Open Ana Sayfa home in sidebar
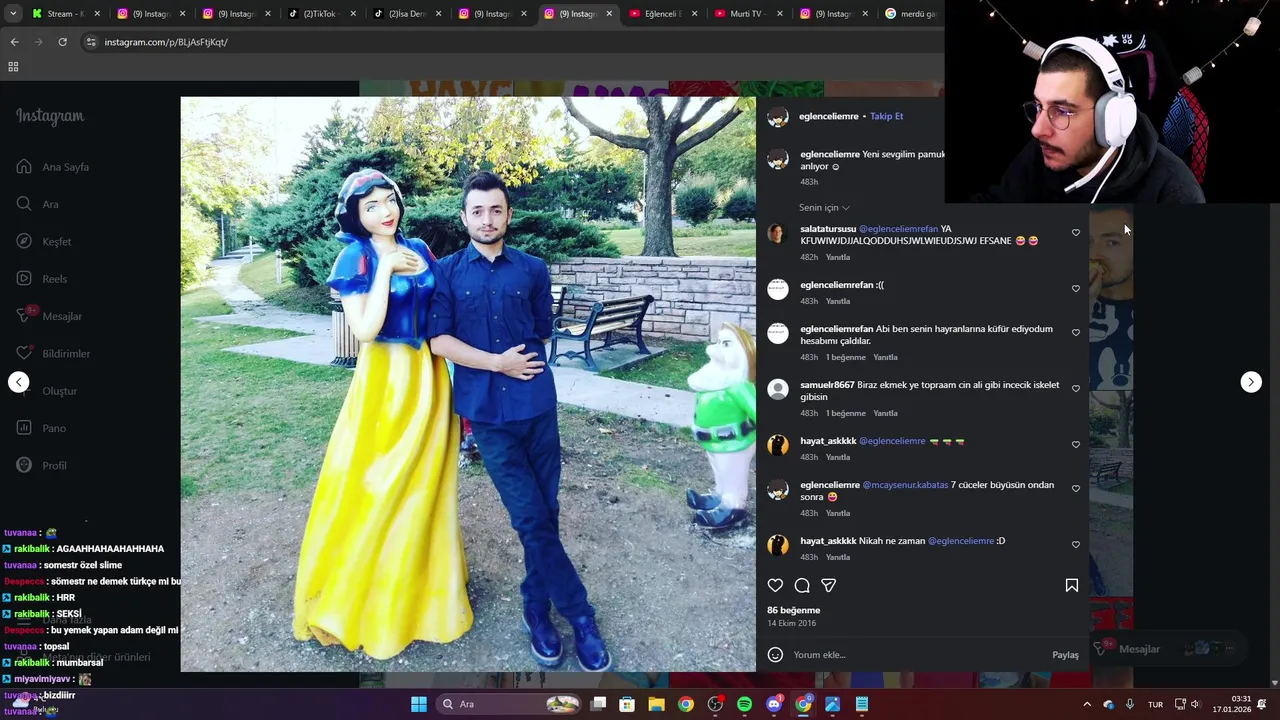 click(53, 167)
